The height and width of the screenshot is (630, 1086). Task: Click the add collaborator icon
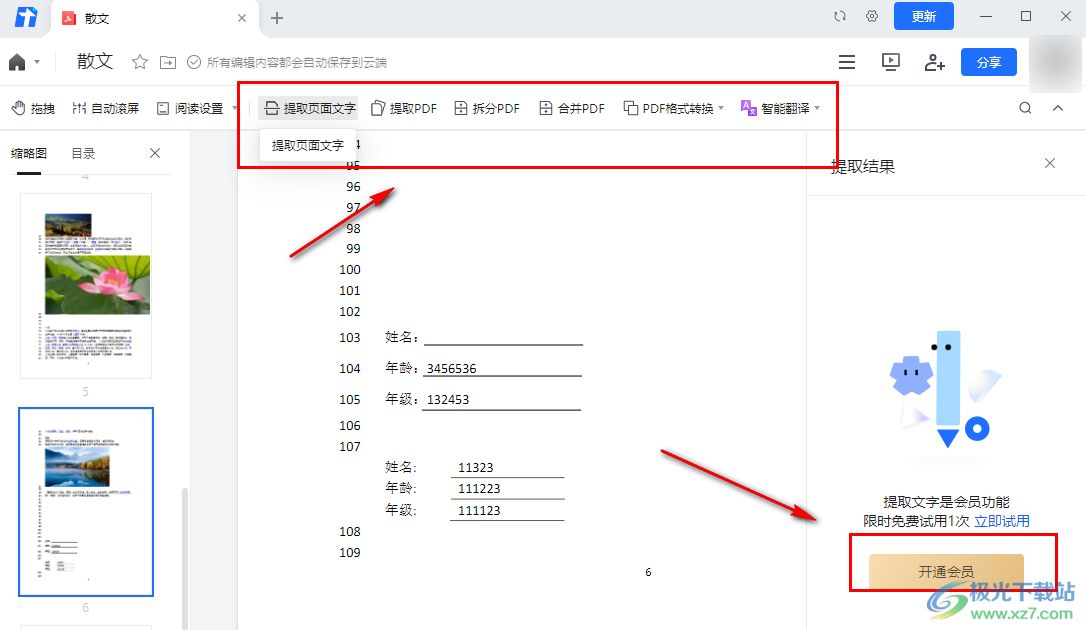click(x=934, y=62)
